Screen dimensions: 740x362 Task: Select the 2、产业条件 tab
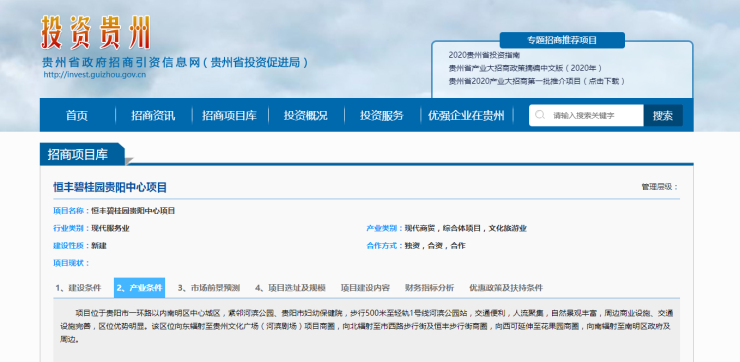pyautogui.click(x=139, y=288)
